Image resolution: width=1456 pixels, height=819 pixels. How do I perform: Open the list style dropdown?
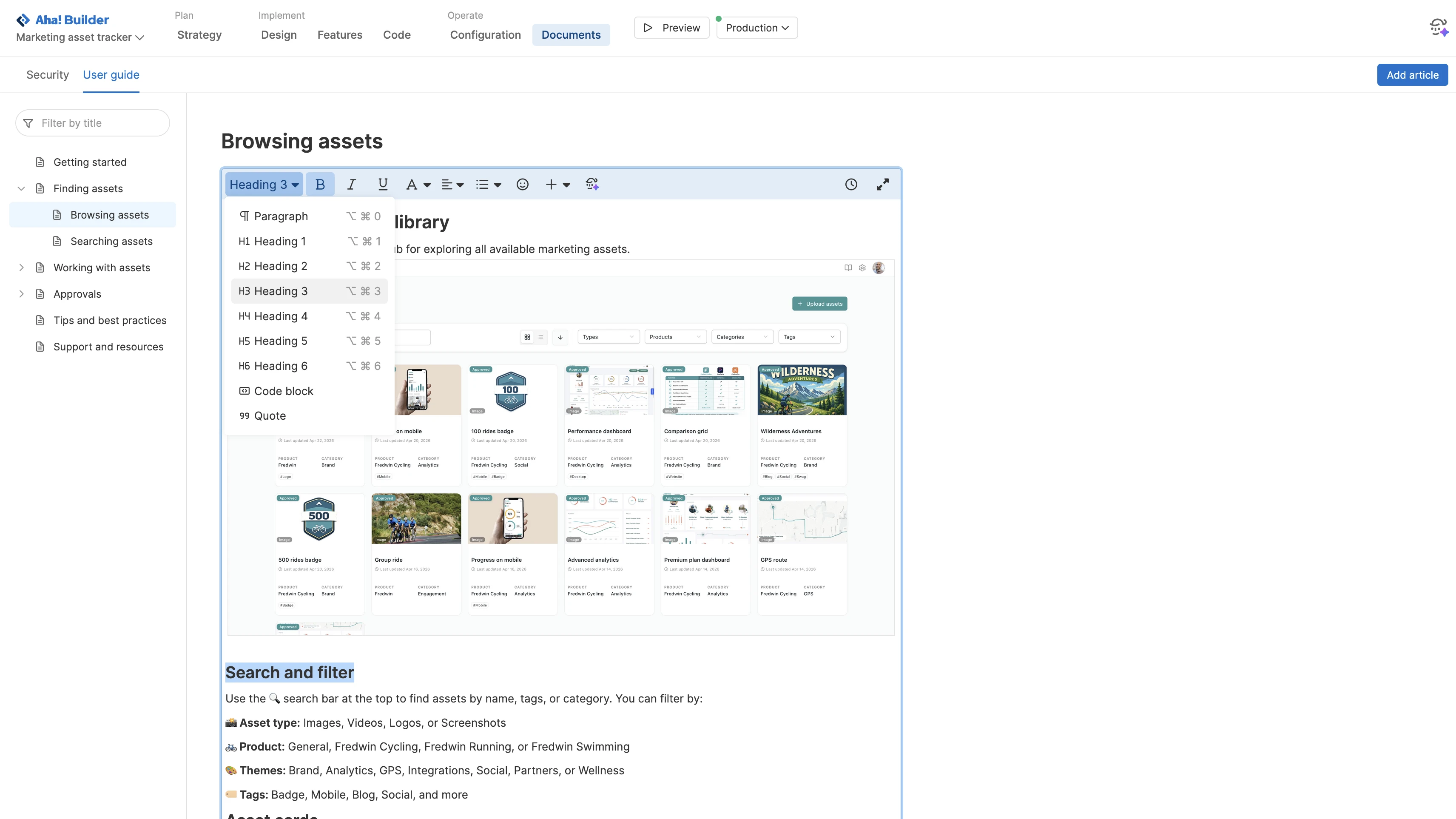point(488,184)
